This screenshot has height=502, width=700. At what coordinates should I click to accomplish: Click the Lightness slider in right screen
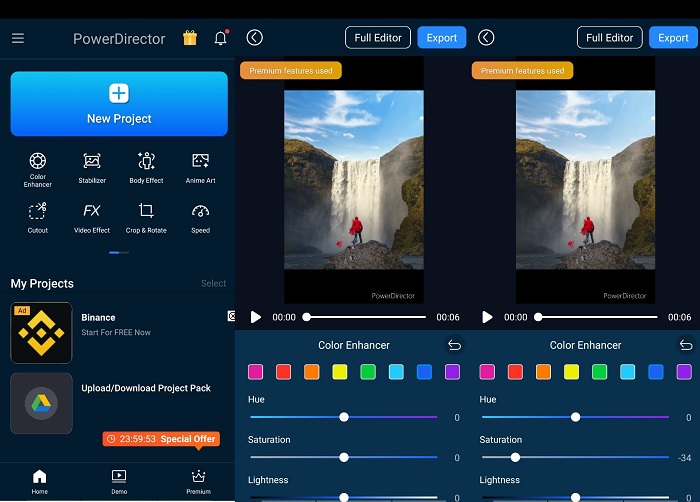575,497
